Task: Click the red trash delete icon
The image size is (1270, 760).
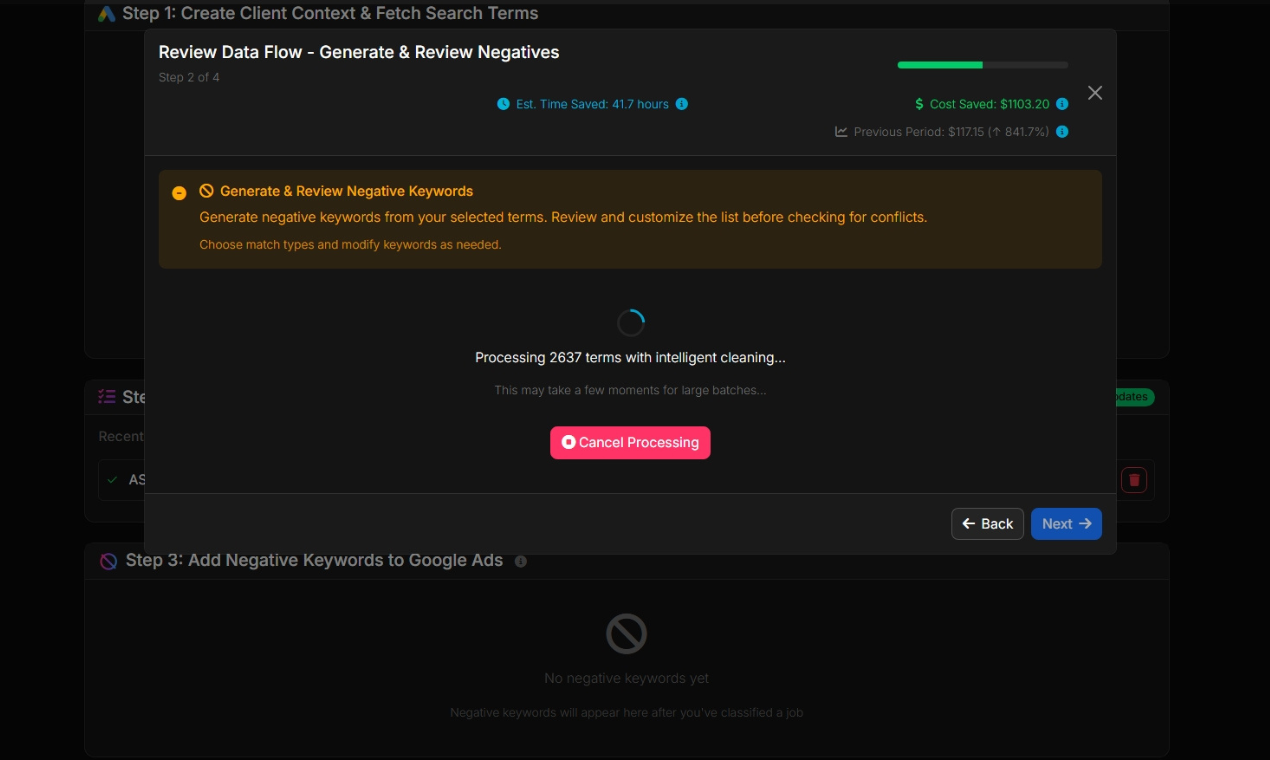Action: pyautogui.click(x=1134, y=480)
